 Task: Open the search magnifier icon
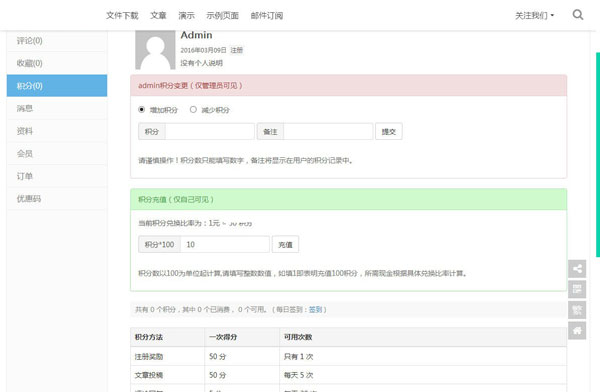tap(578, 15)
